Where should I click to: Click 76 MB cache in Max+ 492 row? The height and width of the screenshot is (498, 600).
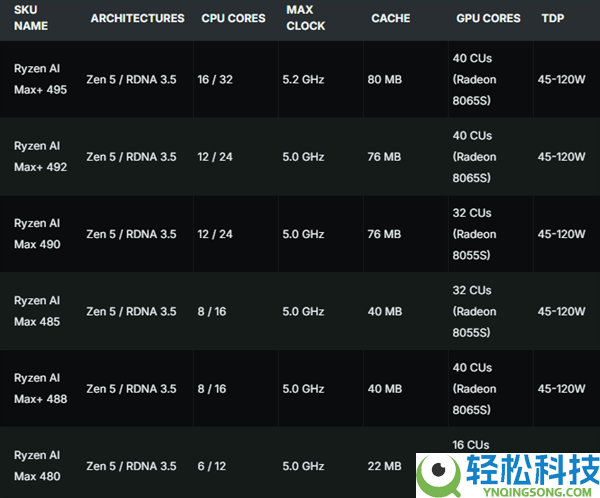384,157
